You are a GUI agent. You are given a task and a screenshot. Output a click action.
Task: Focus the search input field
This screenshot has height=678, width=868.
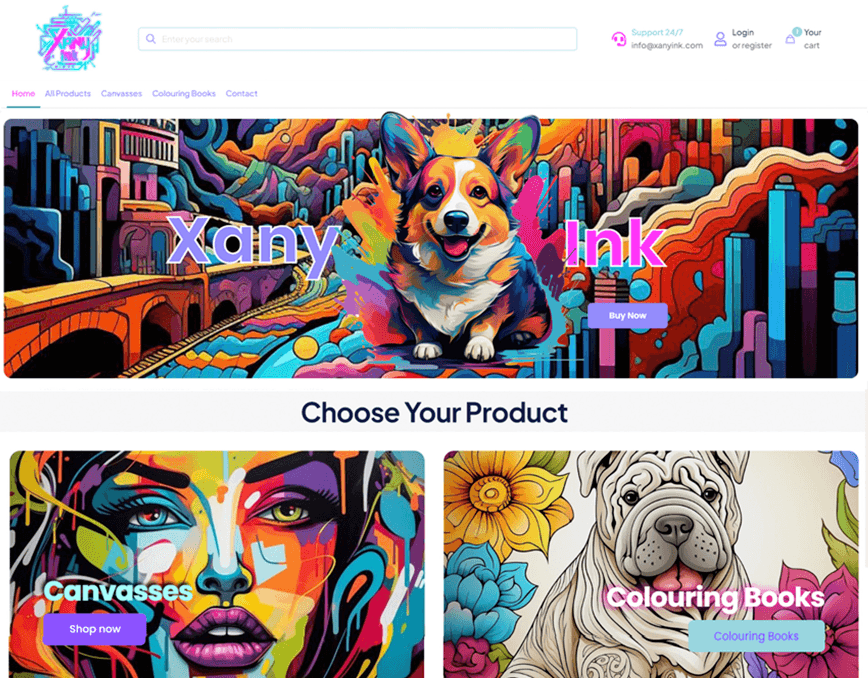pos(358,39)
